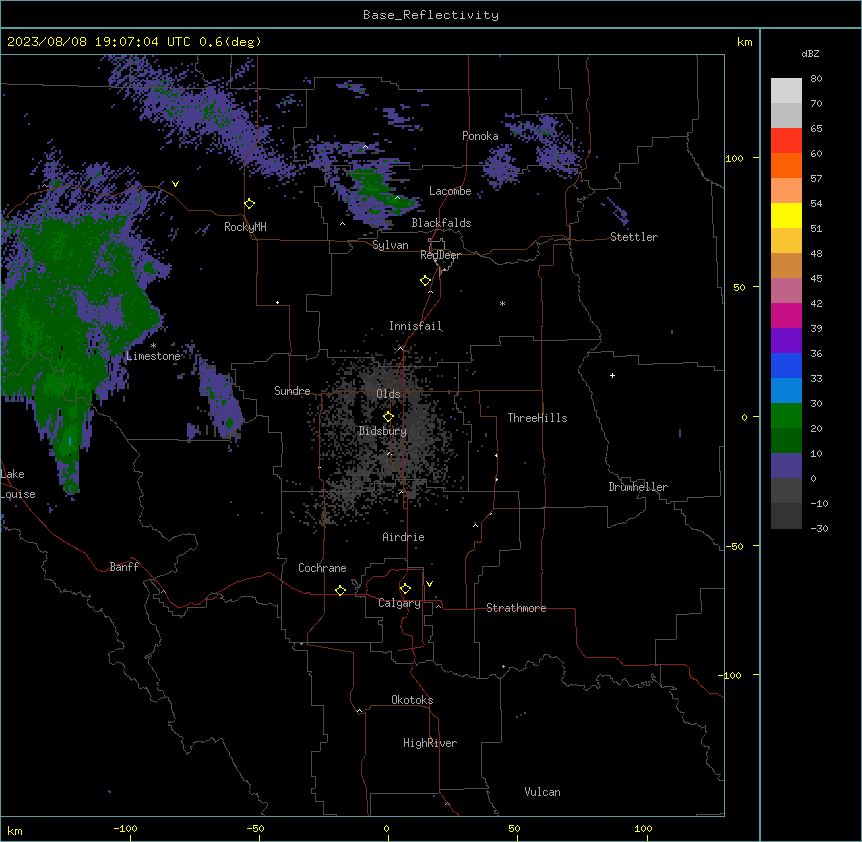Click the asterisk marker east of Innisfail
Screen dimensions: 862x842
(502, 303)
